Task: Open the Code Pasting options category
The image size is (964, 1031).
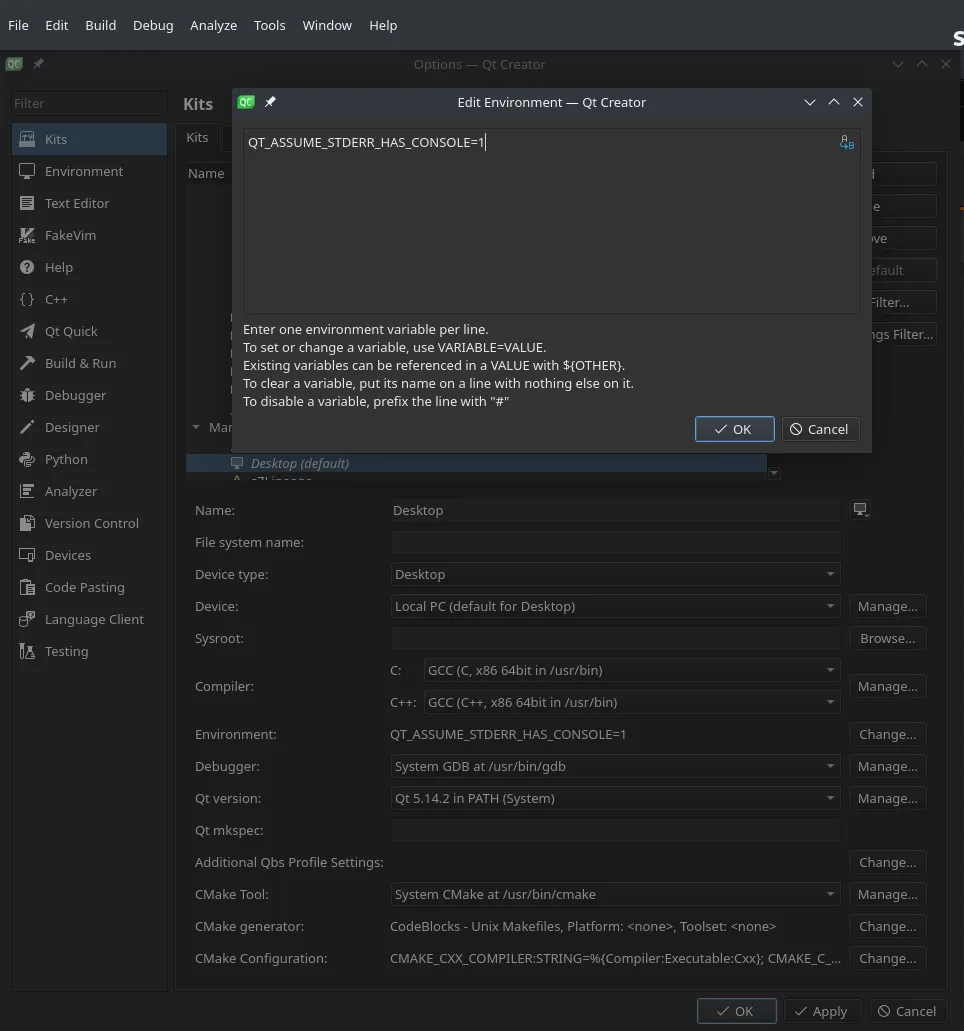Action: click(x=89, y=587)
